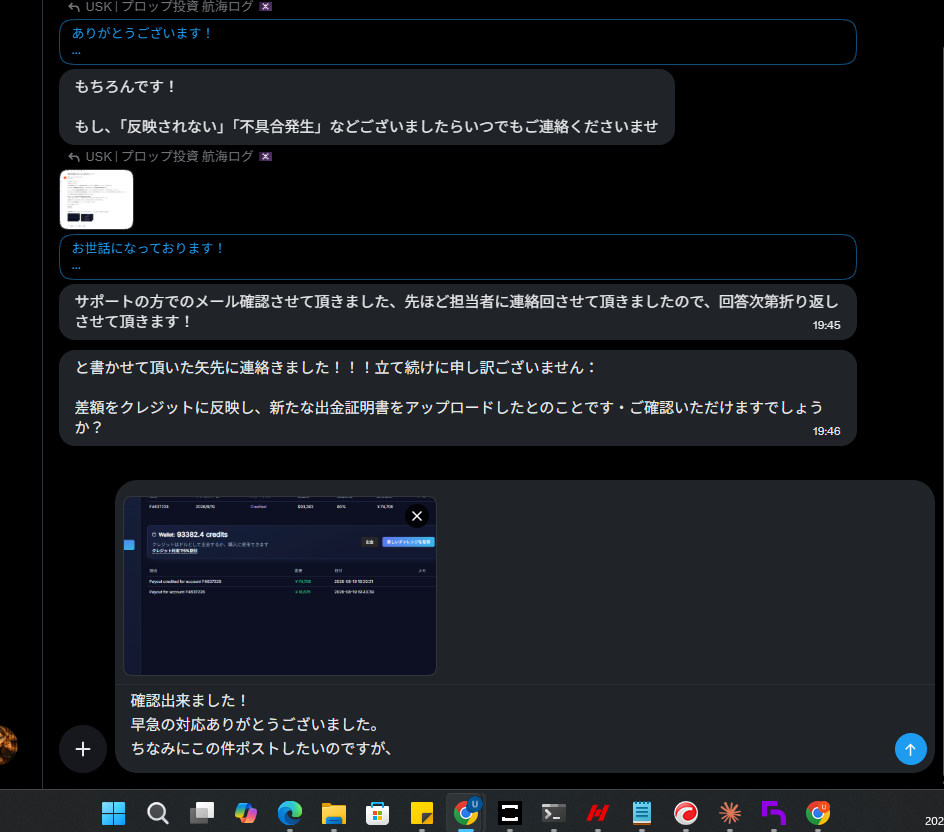
Task: Select the message beginning と書かせて頂いた矢先に
Action: (458, 397)
